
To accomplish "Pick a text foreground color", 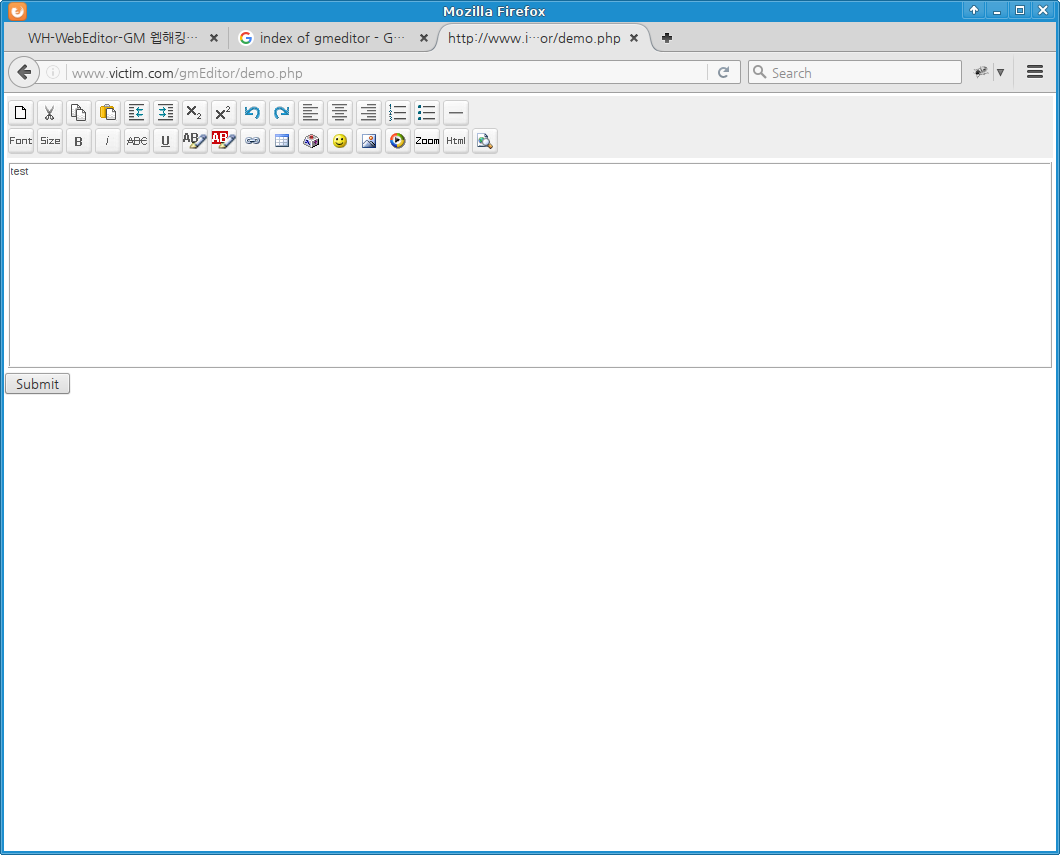I will [195, 141].
